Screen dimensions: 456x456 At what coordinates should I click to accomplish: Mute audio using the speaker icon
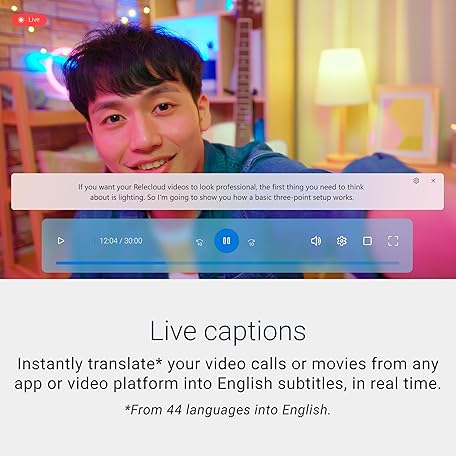tap(316, 241)
